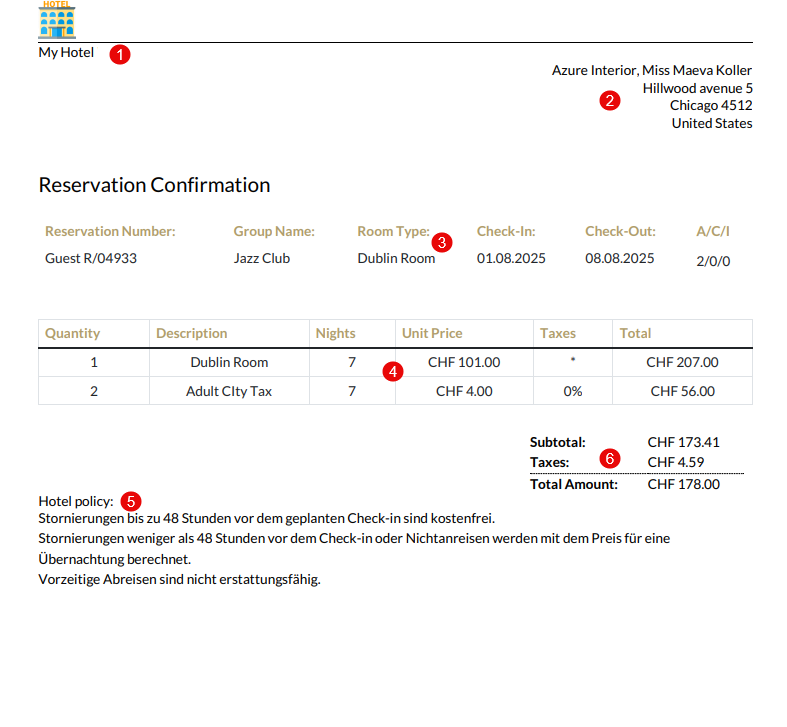Select red marker 6 beside Taxes
Screen dimensions: 787x727
click(610, 459)
